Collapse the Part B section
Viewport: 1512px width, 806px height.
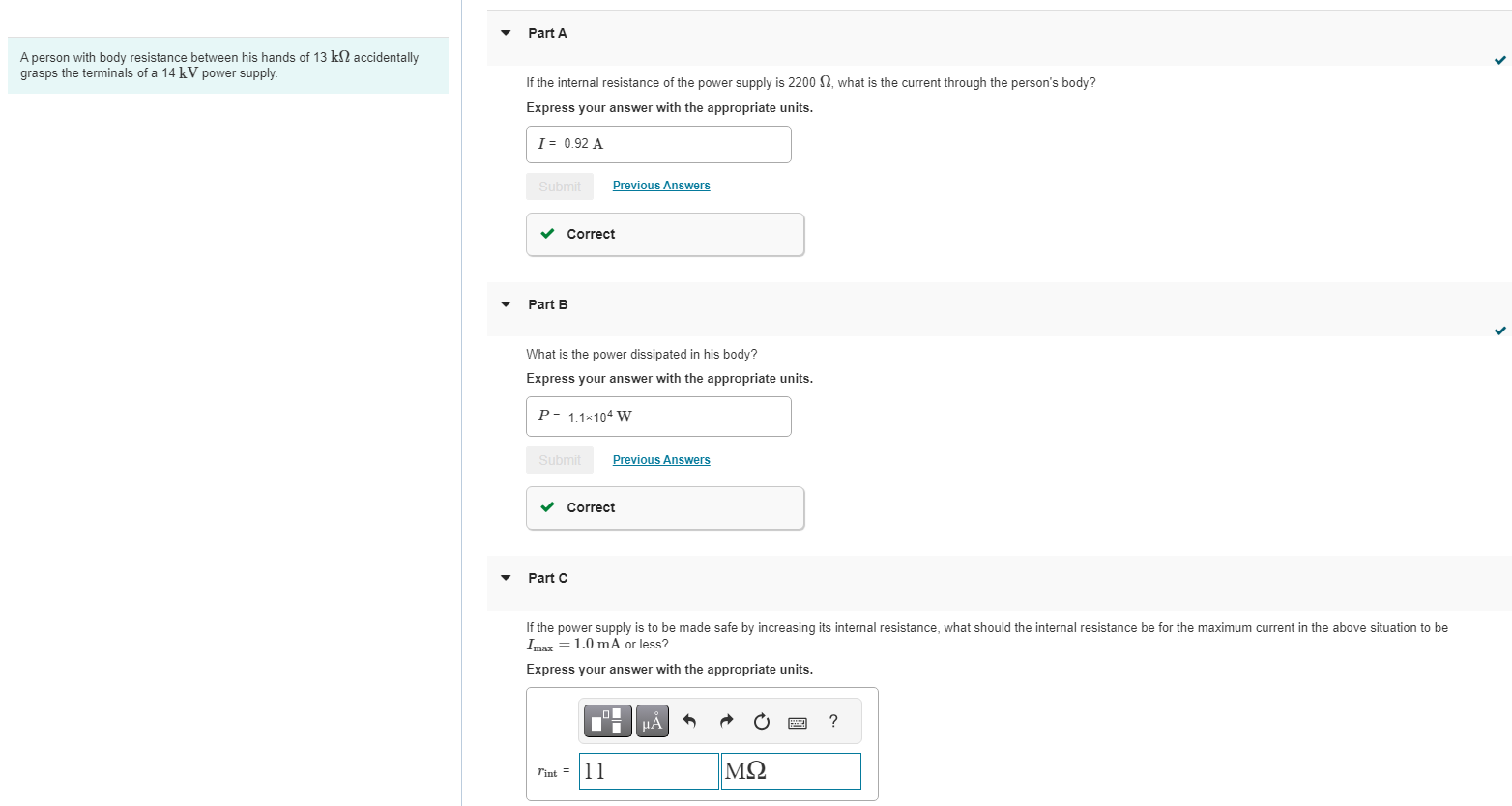506,304
